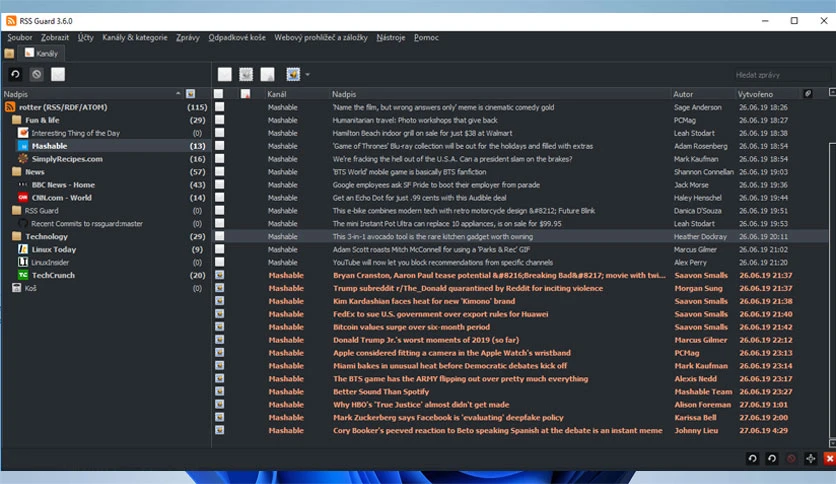Click the first refresh icon in status bar
This screenshot has width=836, height=484.
(752, 458)
